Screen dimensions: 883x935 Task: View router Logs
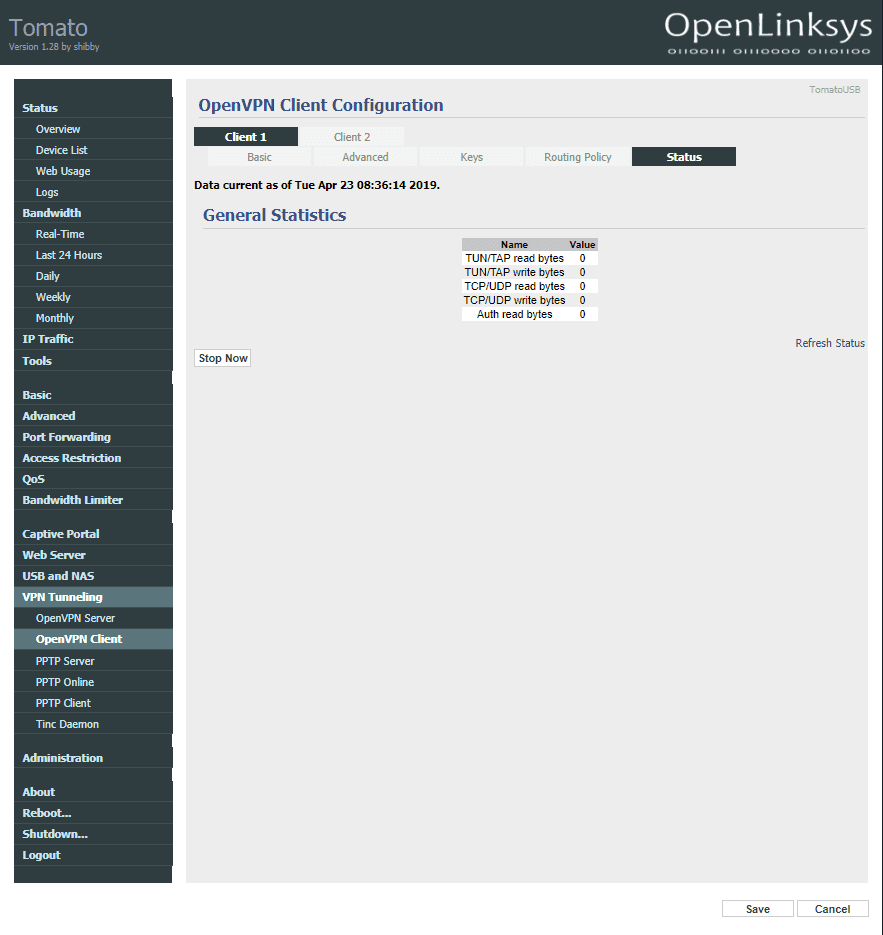pos(46,191)
